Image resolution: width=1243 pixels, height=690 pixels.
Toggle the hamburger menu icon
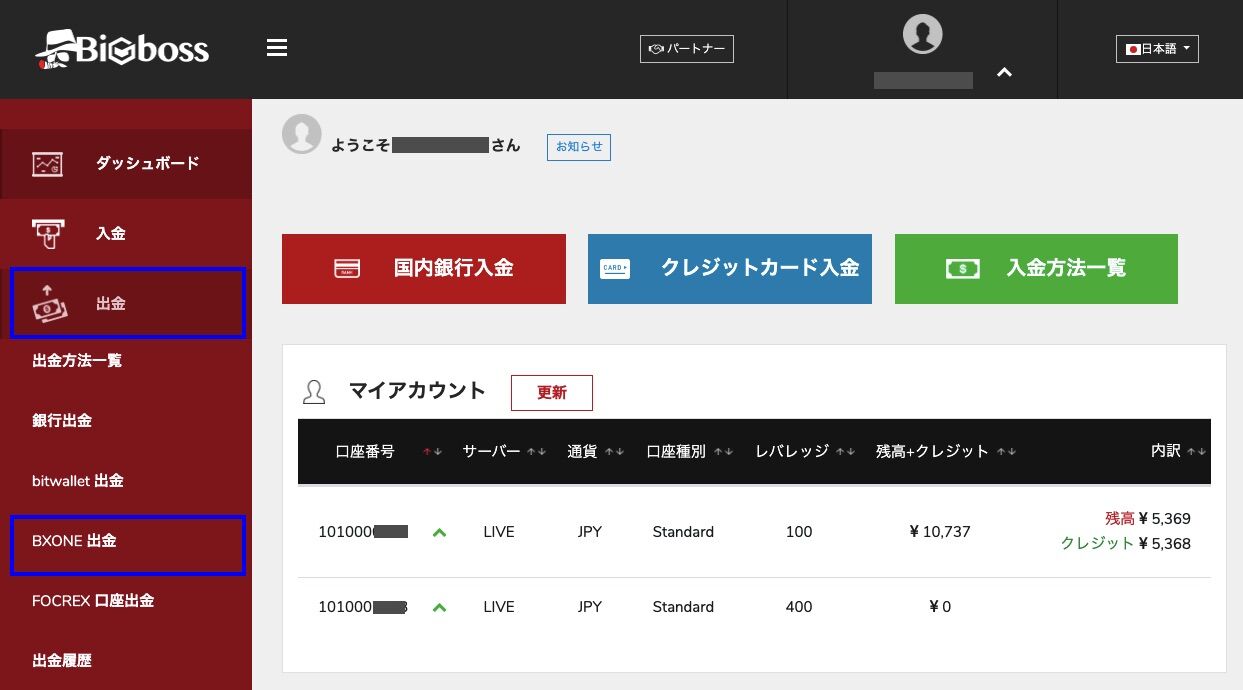(277, 47)
